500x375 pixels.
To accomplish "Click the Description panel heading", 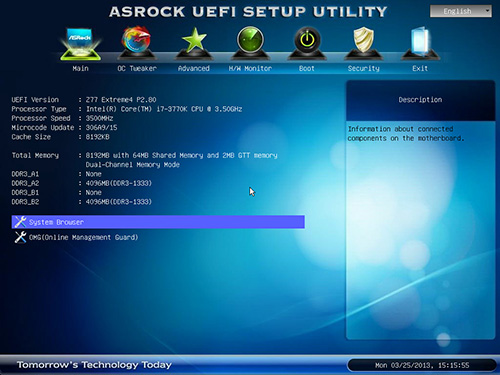I will coord(420,100).
